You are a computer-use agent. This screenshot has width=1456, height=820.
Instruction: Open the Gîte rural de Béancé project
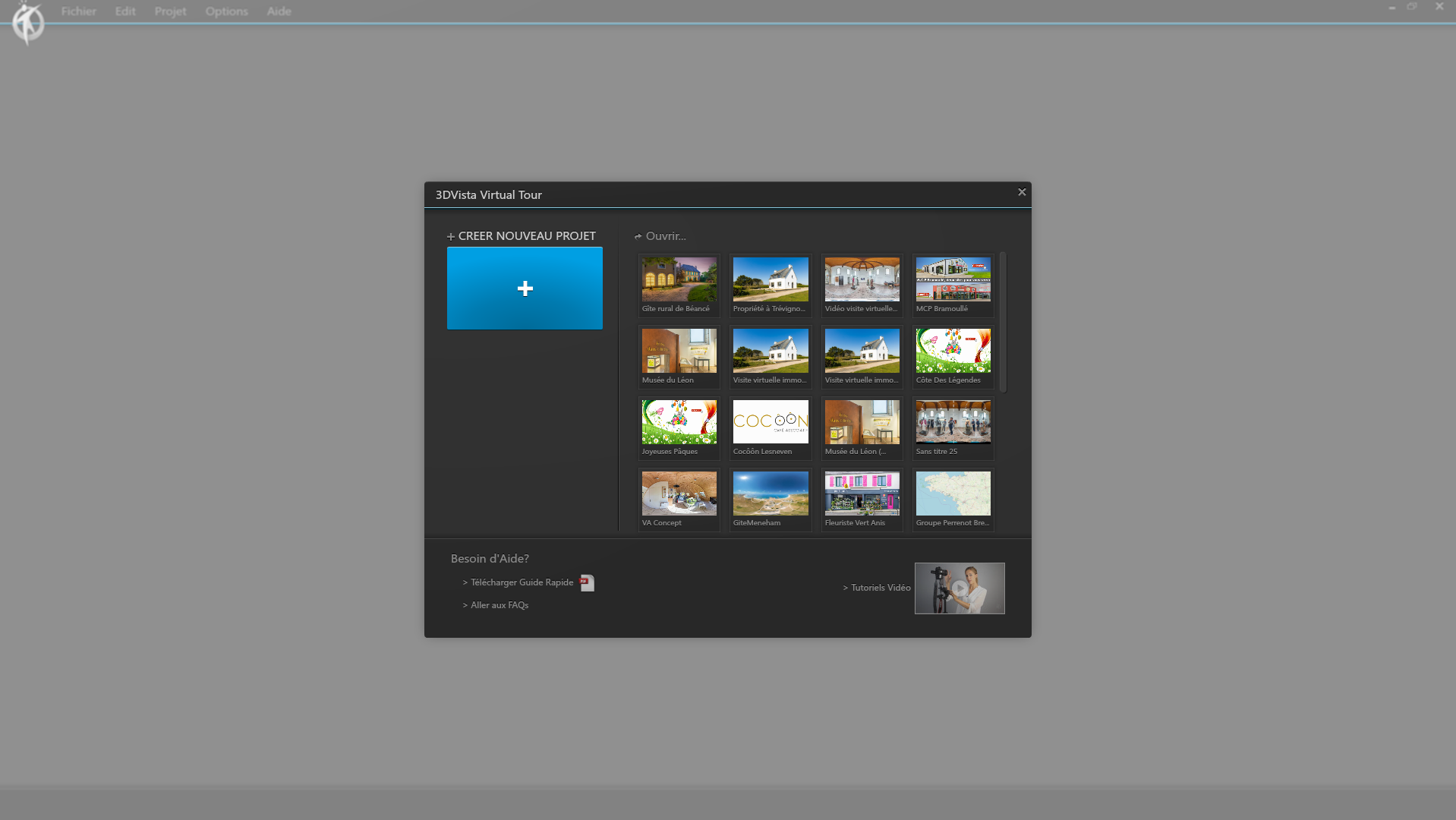(679, 285)
